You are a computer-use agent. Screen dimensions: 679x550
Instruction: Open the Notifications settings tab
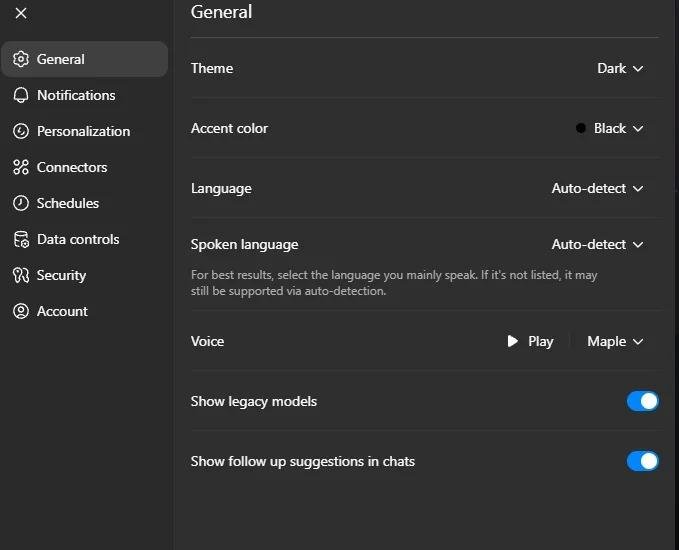click(84, 95)
